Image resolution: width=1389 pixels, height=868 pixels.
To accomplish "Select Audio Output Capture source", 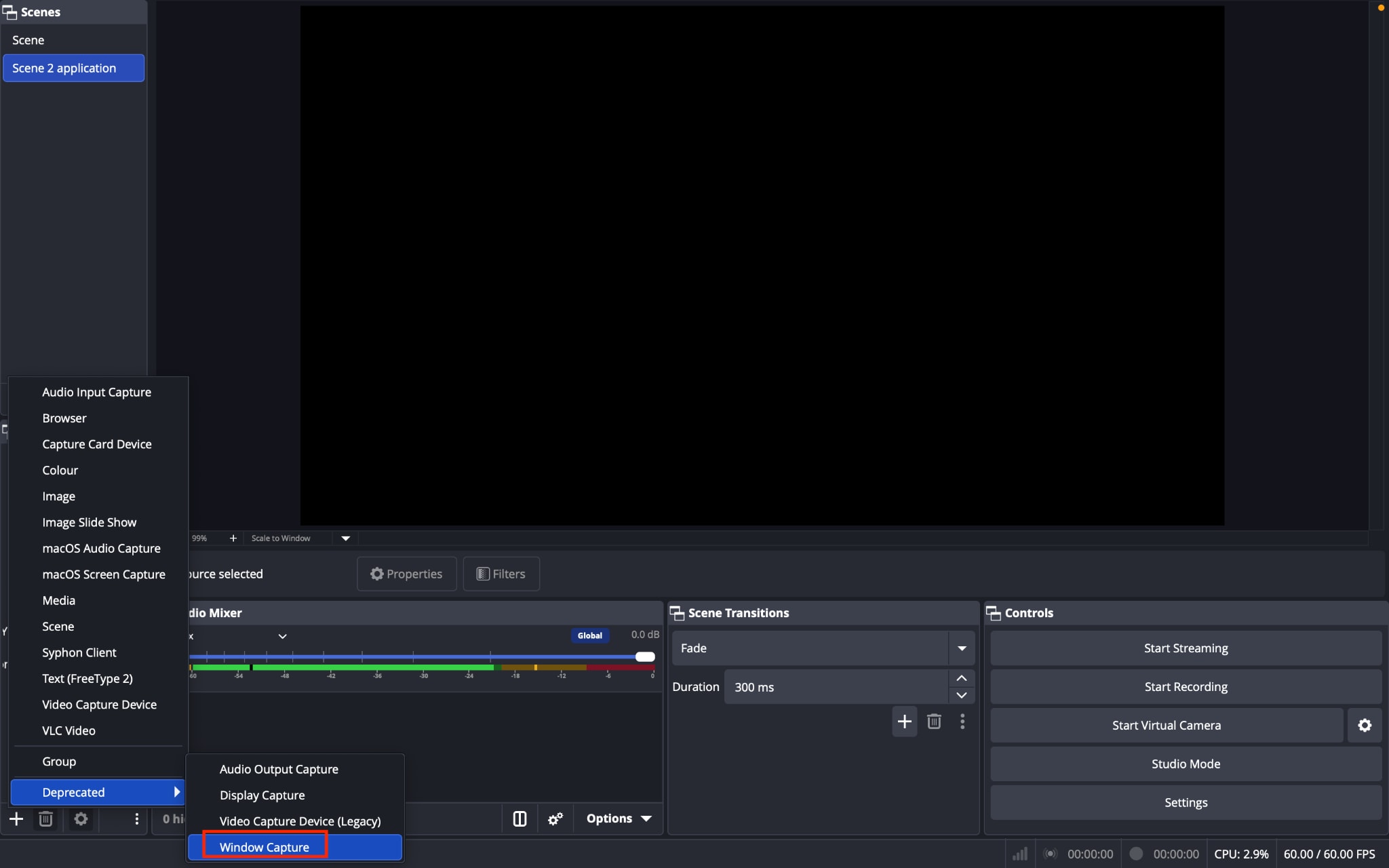I will (295, 769).
